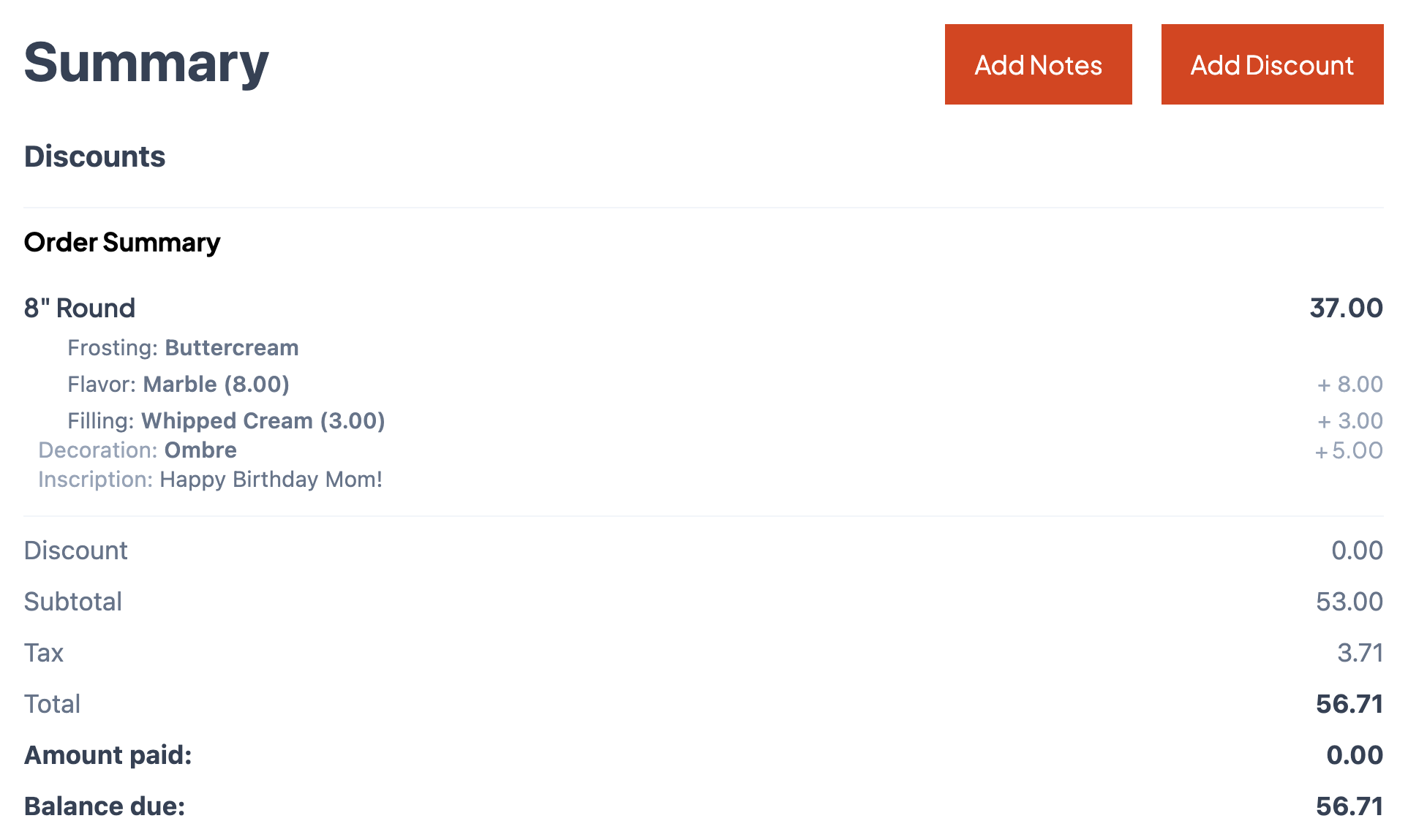The width and height of the screenshot is (1408, 840).
Task: Select the Filling: Whipped Cream line
Action: [x=226, y=421]
